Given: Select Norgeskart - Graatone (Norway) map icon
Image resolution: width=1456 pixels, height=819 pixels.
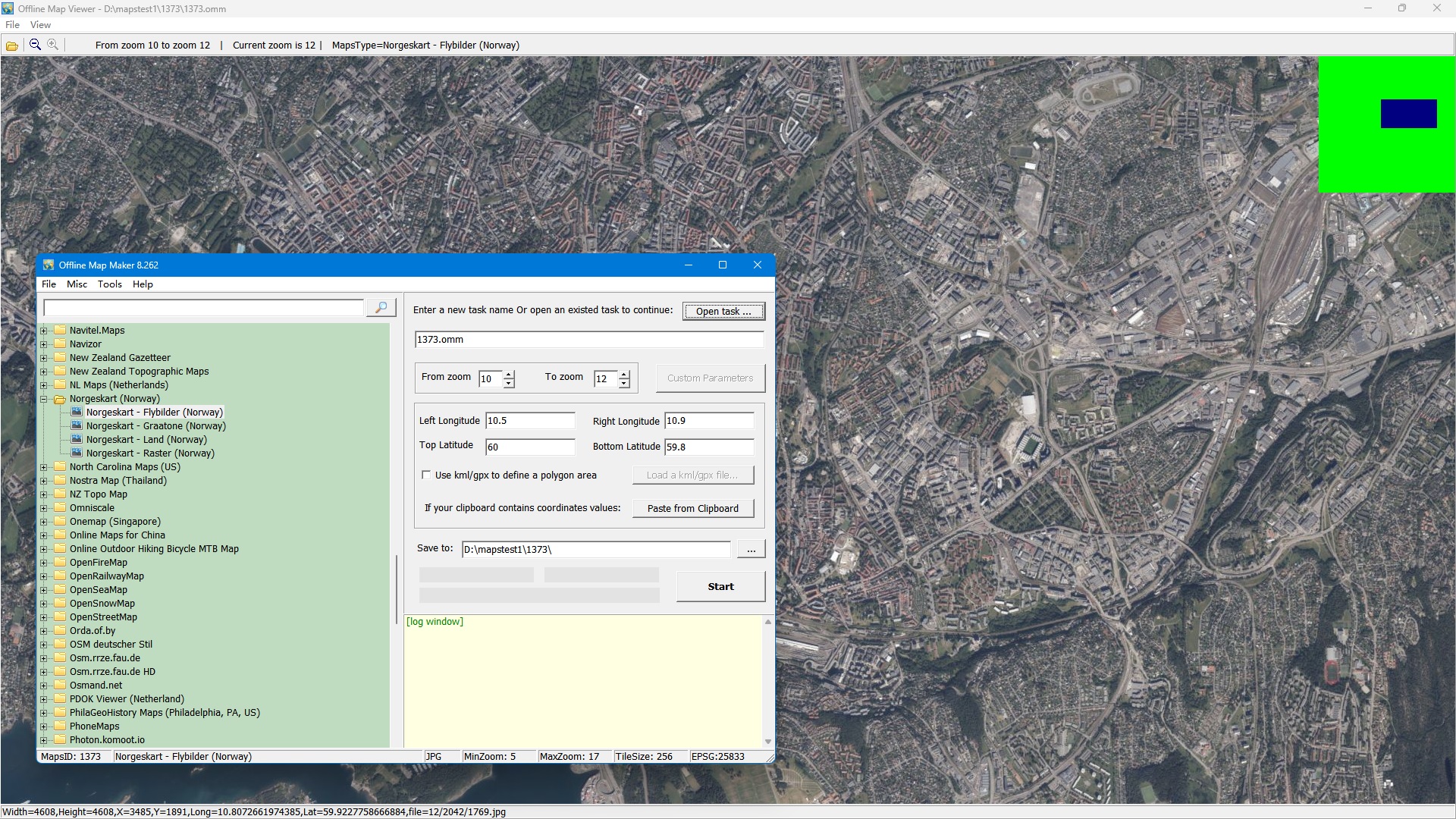Looking at the screenshot, I should 77,425.
